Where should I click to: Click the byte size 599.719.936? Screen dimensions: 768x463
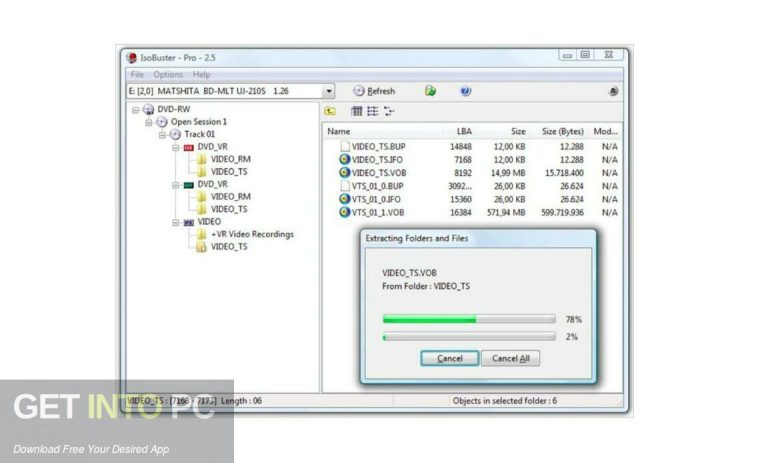click(x=562, y=213)
